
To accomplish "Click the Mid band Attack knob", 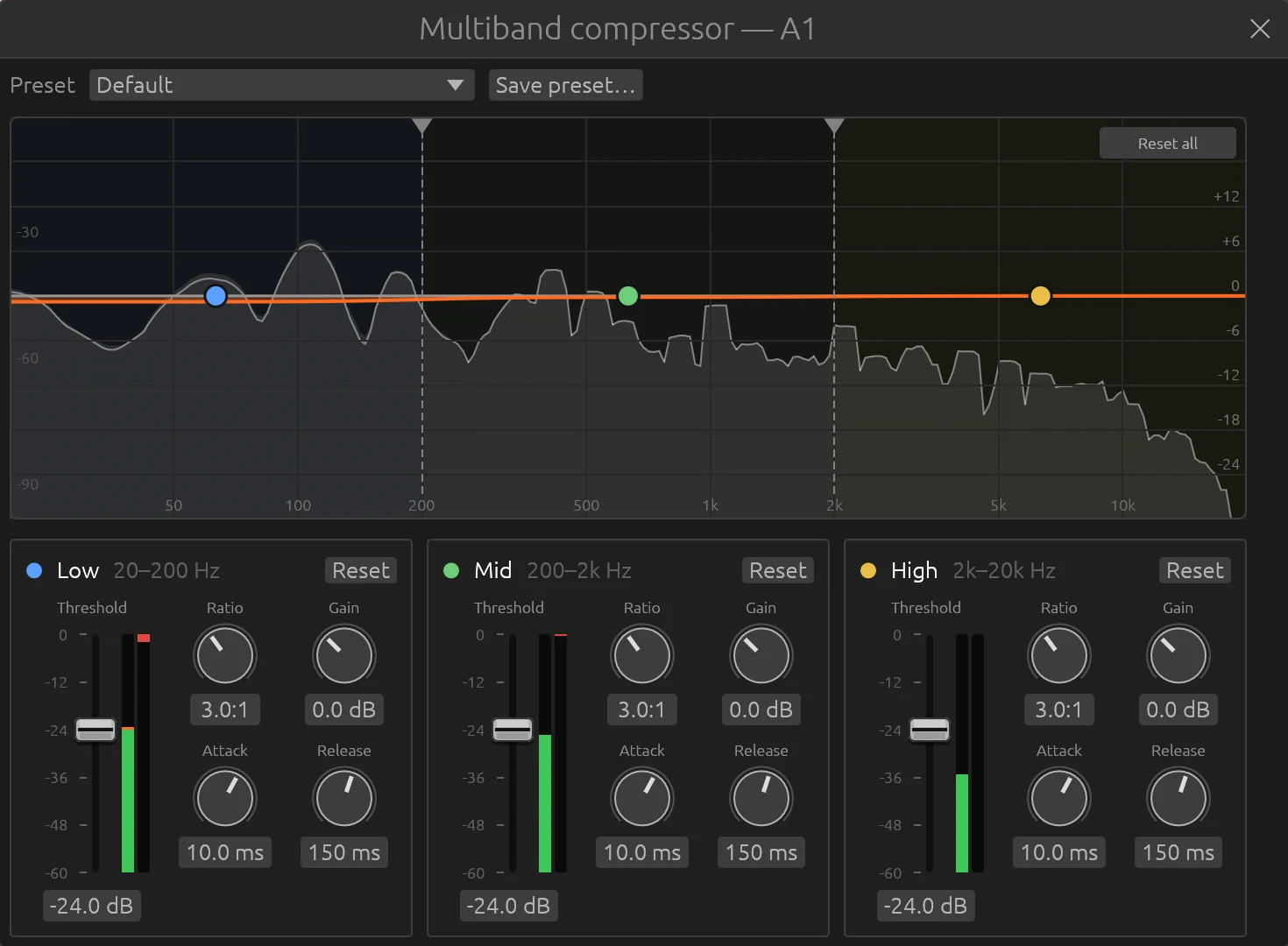I will [x=642, y=798].
